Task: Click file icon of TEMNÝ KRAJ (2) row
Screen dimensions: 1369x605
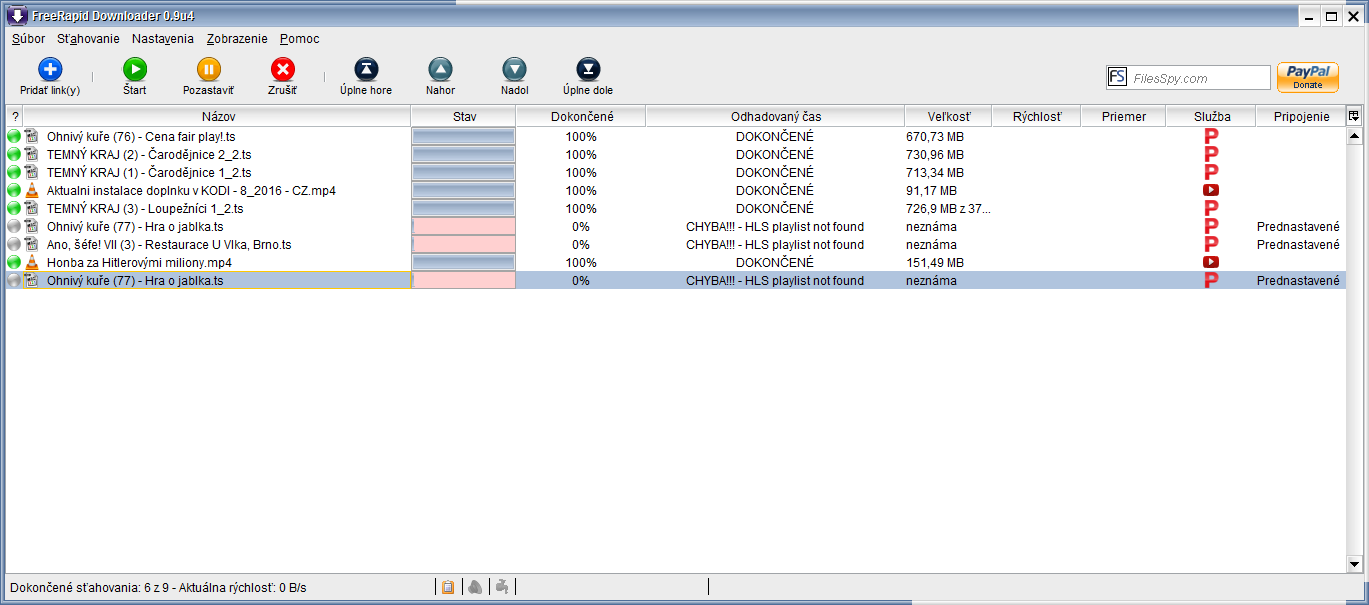Action: 32,154
